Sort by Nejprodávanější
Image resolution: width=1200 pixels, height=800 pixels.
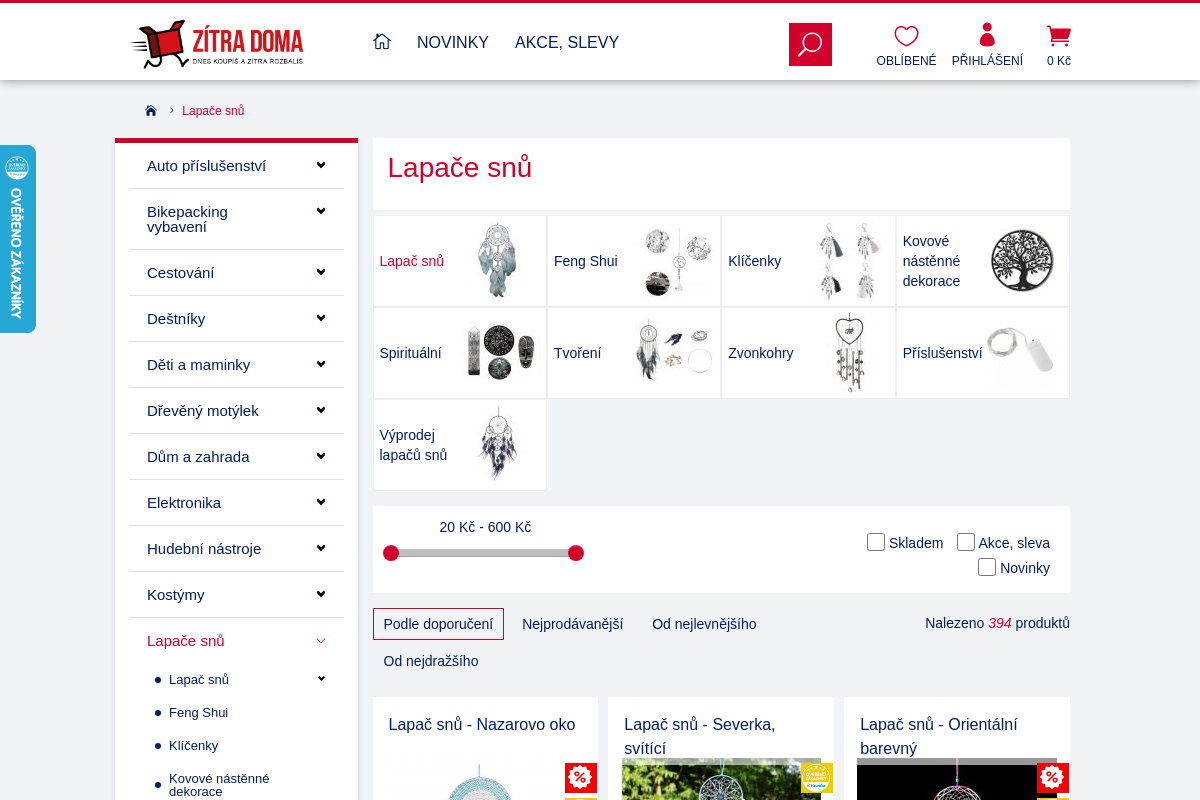(572, 624)
